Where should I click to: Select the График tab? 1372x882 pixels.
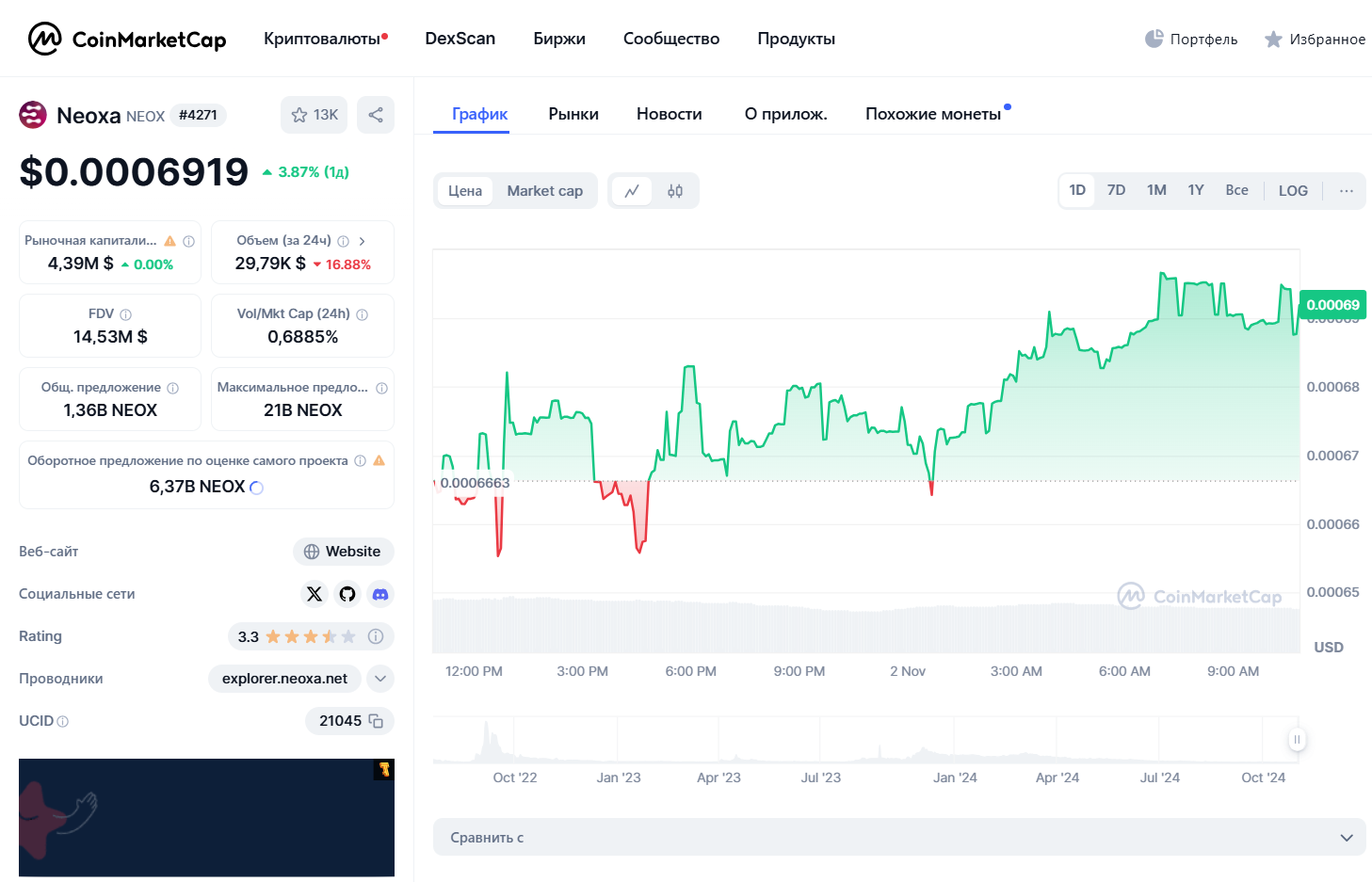click(x=479, y=114)
